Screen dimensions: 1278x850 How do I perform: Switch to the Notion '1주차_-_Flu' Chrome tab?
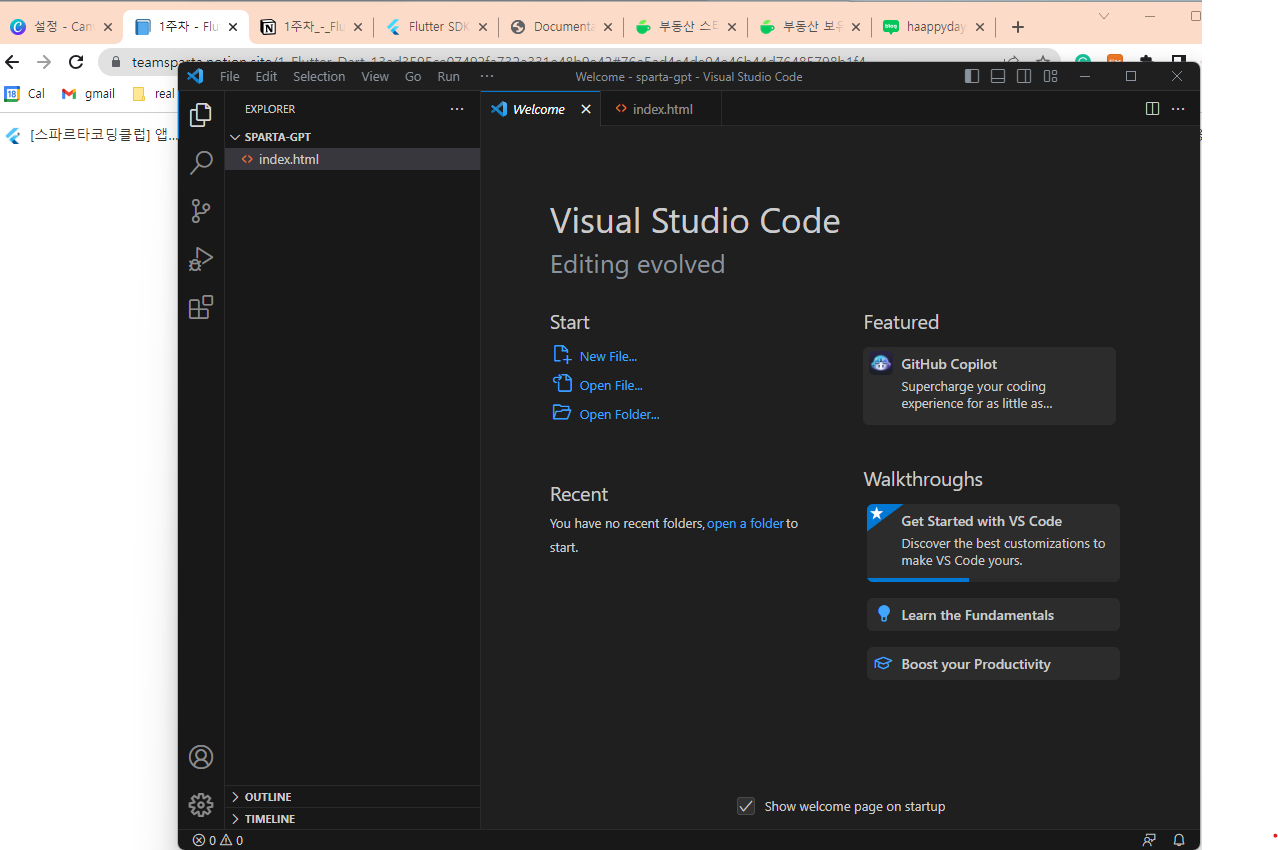pyautogui.click(x=310, y=27)
